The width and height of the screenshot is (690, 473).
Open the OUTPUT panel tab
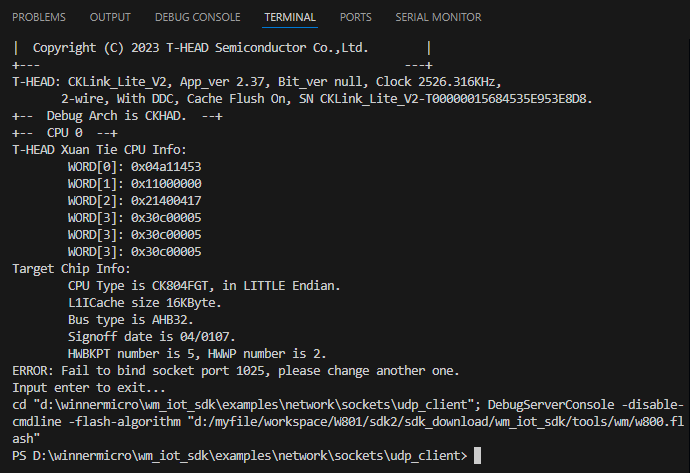(x=110, y=17)
